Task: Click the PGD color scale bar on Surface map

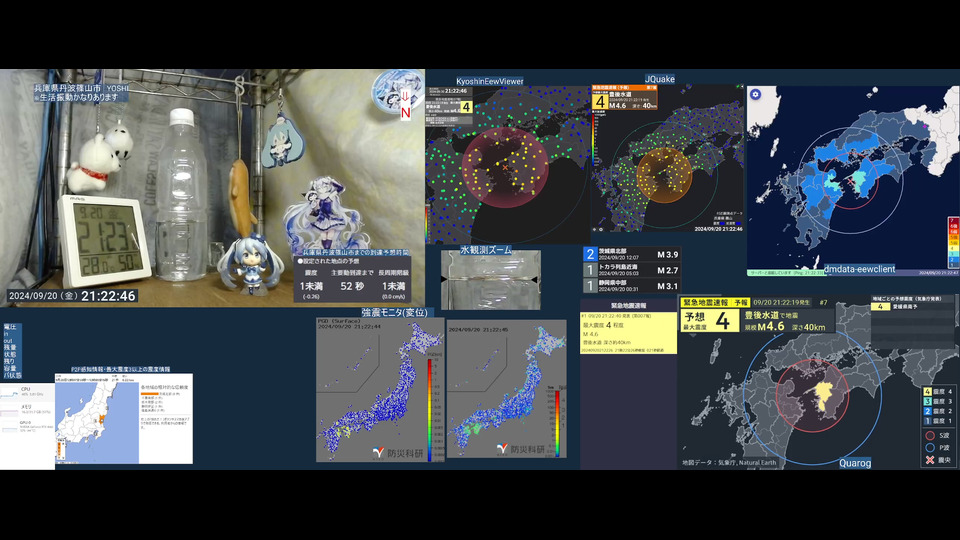Action: click(x=429, y=409)
